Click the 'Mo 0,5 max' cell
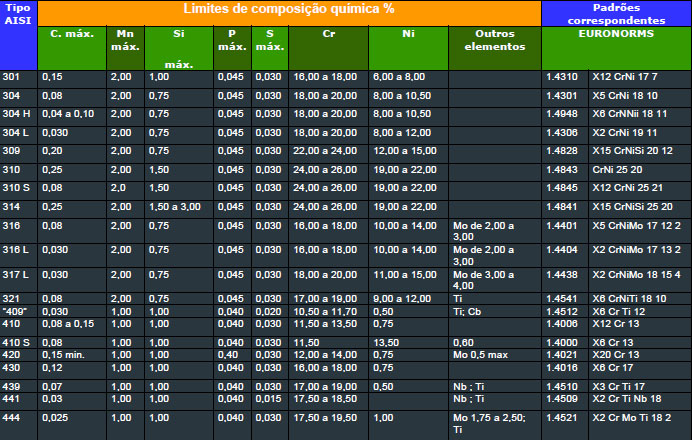692x440 pixels. tap(482, 354)
